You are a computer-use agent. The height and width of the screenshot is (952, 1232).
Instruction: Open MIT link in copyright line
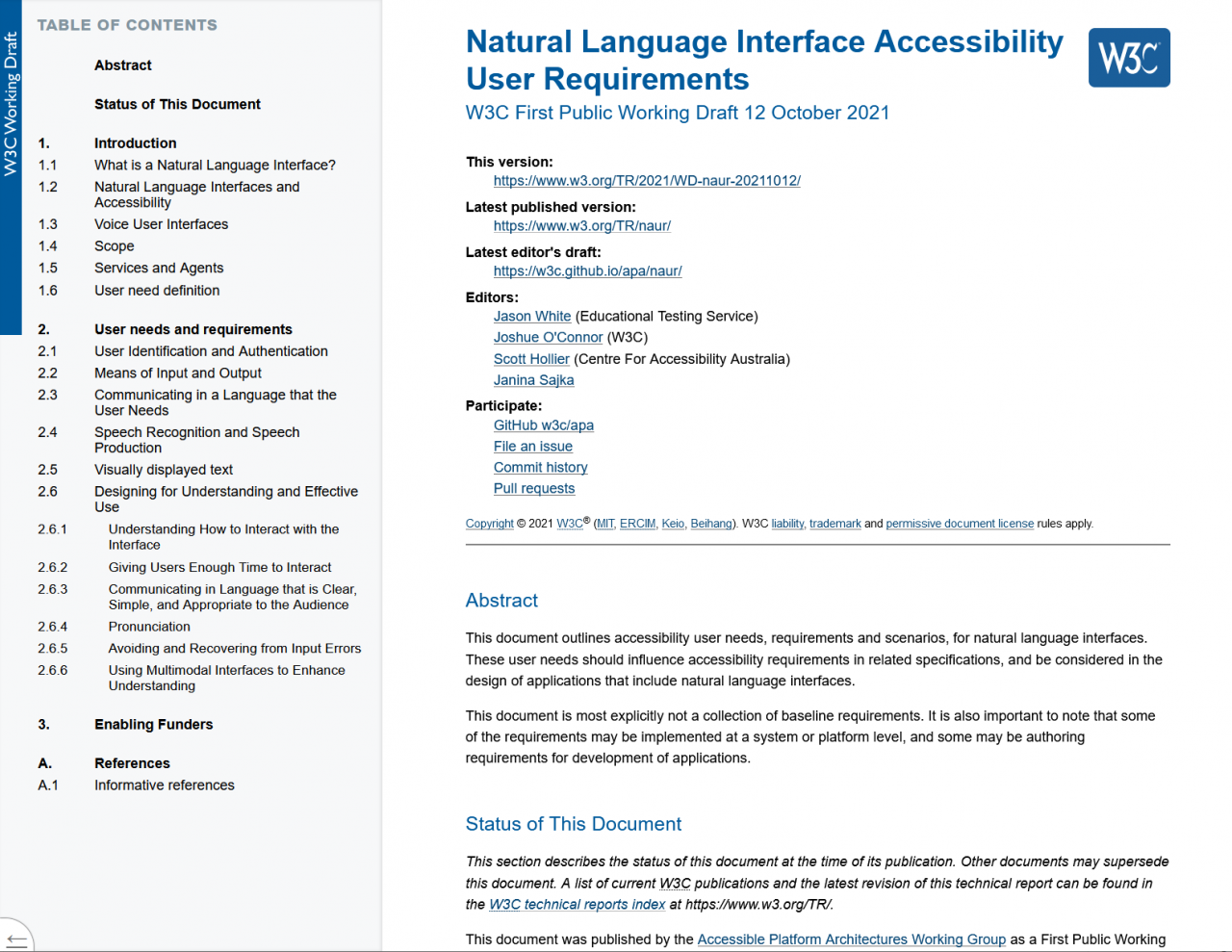(x=604, y=524)
